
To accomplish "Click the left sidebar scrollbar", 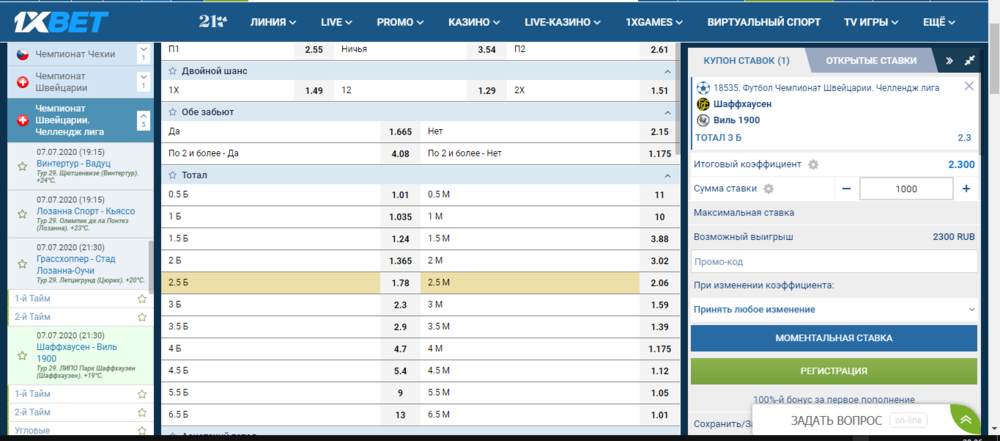I will click(151, 267).
